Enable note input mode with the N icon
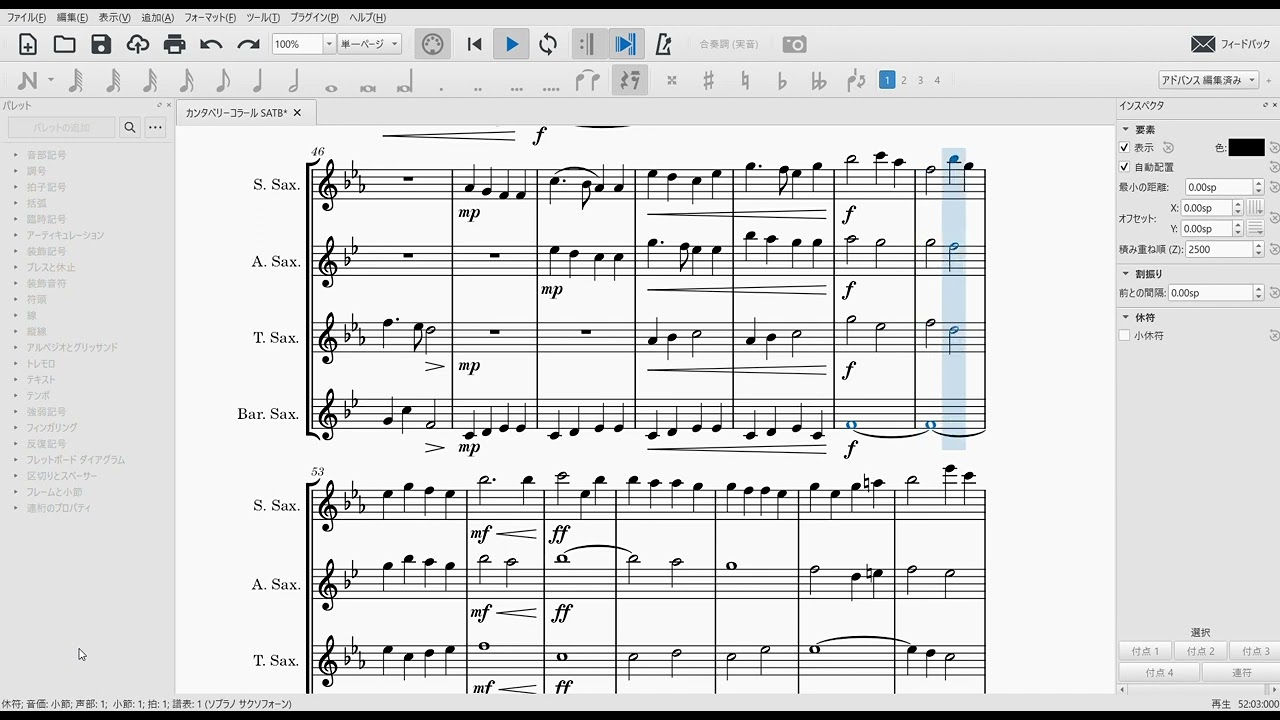1280x720 pixels. (28, 81)
